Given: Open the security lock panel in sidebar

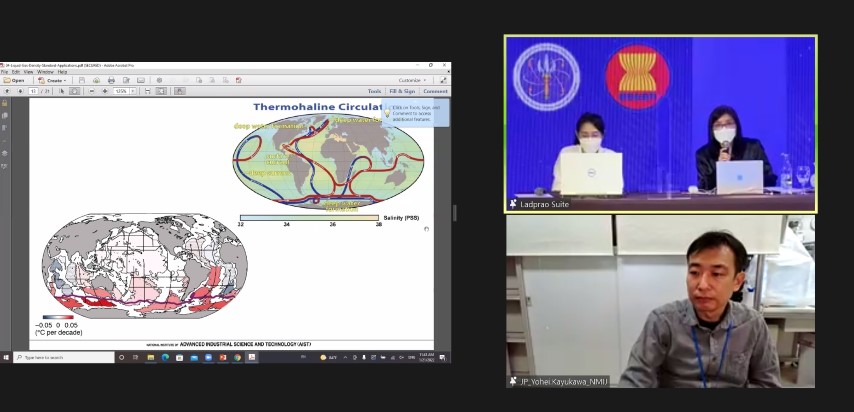Looking at the screenshot, I should 5,103.
